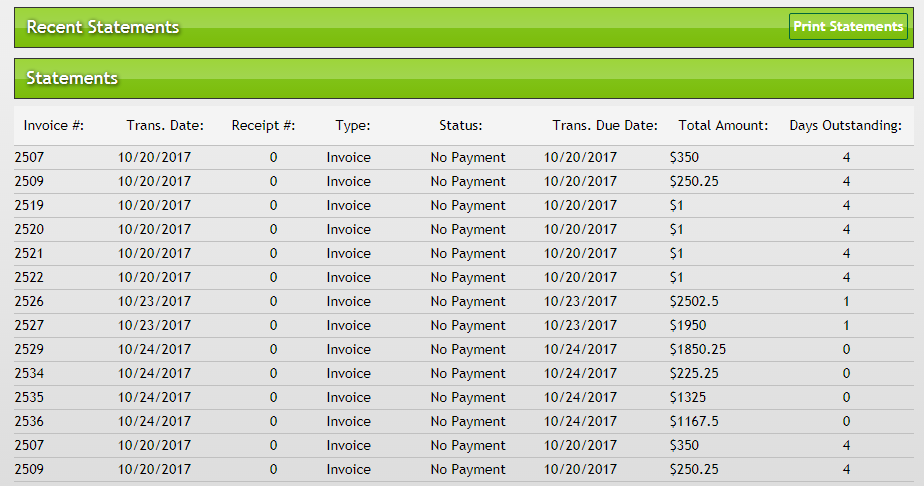Sort by the Total Amount column header
The width and height of the screenshot is (924, 486).
point(723,126)
